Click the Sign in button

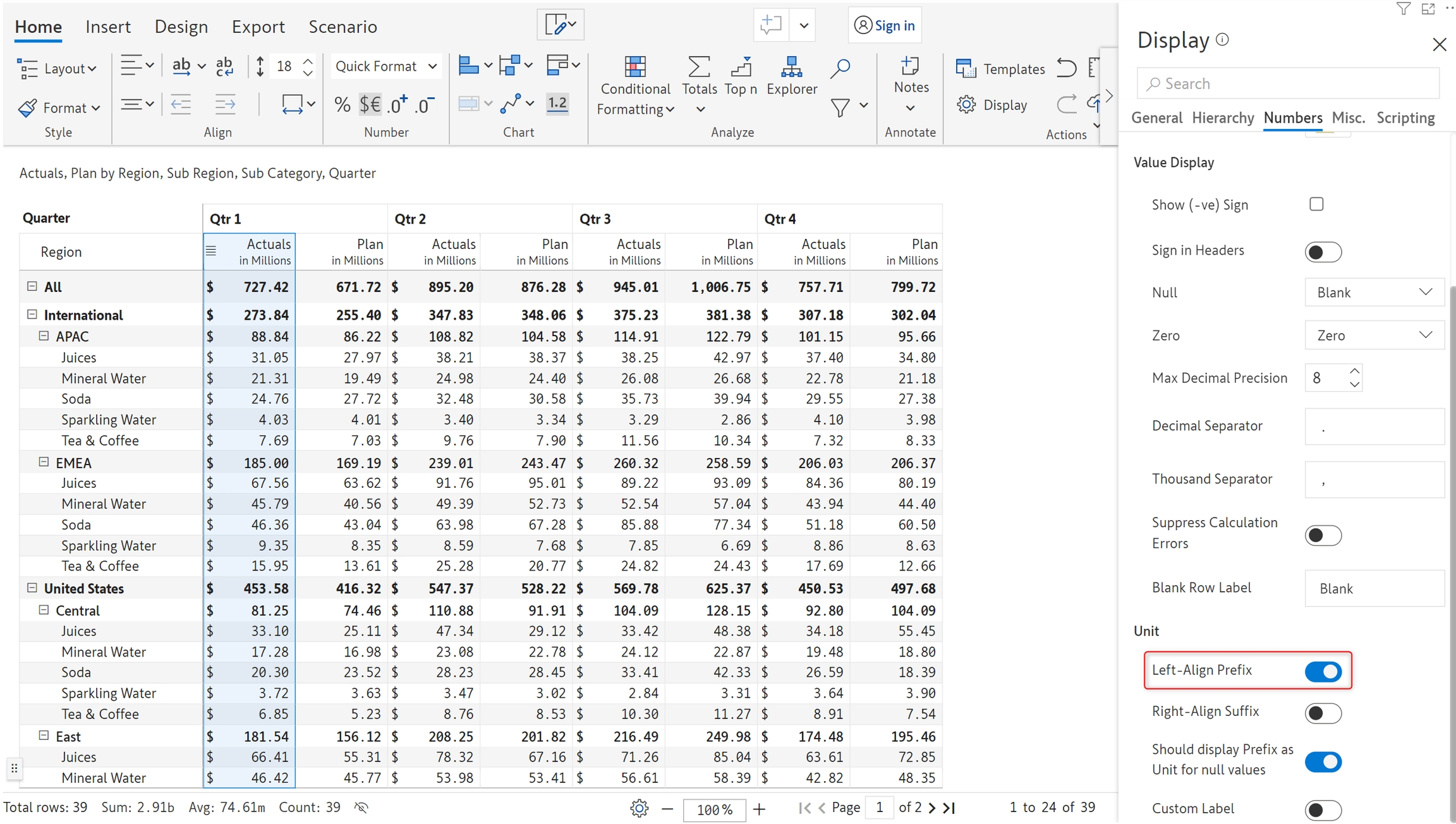pyautogui.click(x=884, y=25)
